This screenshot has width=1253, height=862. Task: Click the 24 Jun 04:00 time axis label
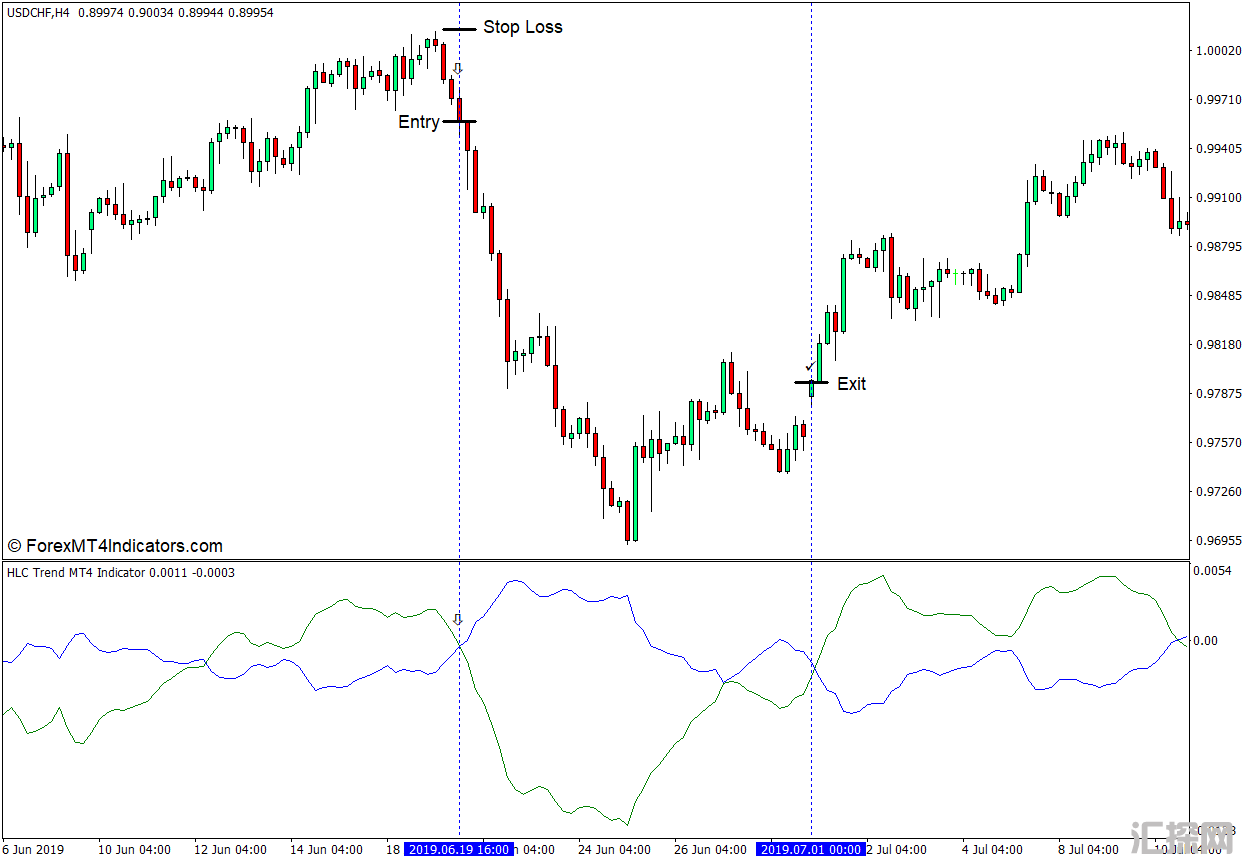coord(616,850)
